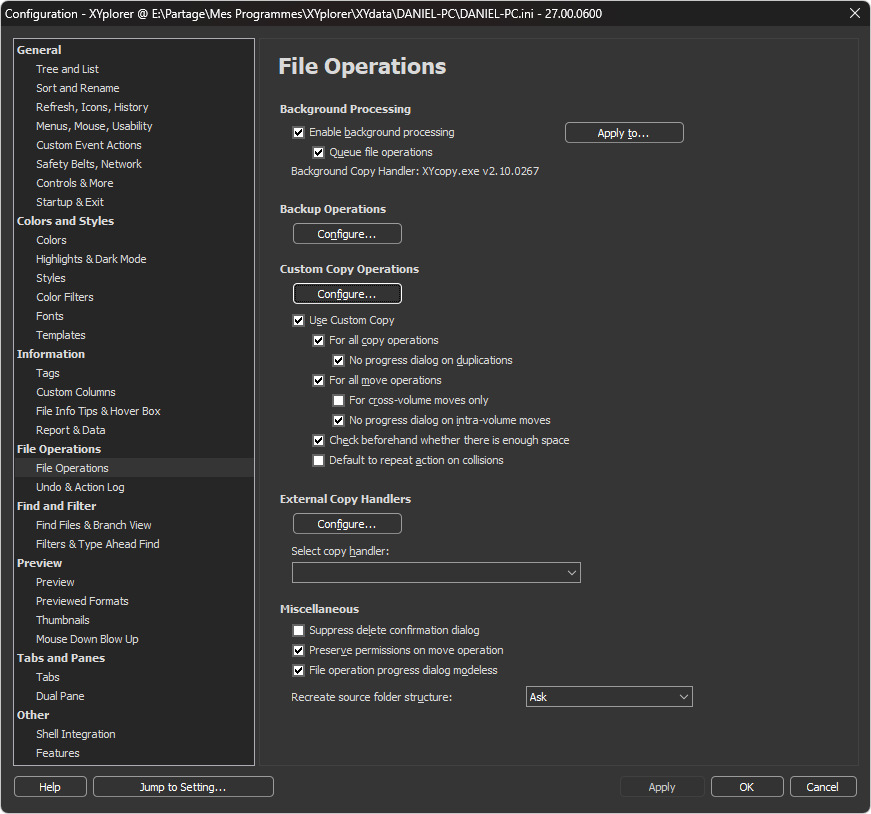
Task: Confirm settings with the OK button
Action: (747, 787)
